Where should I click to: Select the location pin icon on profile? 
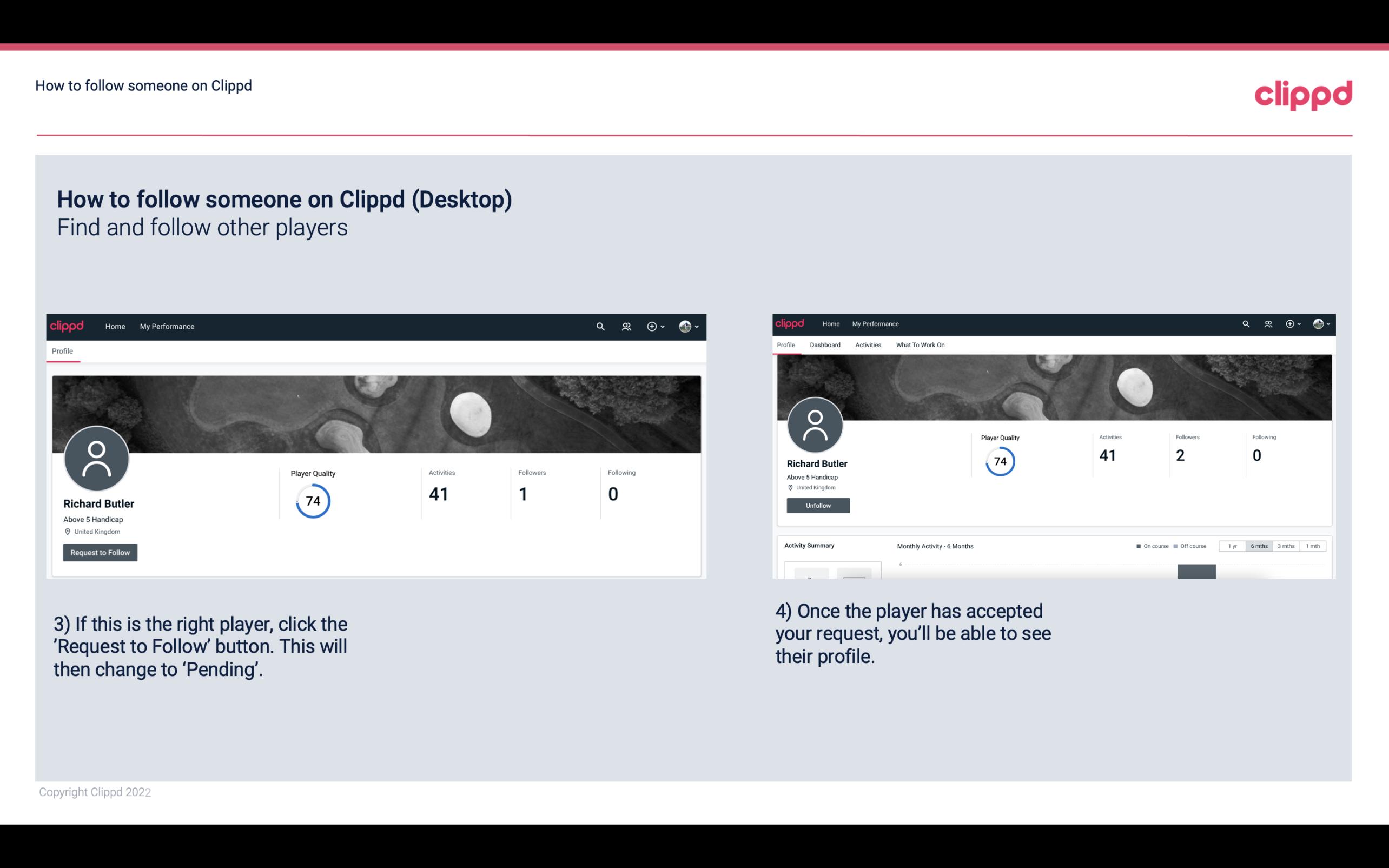67,531
